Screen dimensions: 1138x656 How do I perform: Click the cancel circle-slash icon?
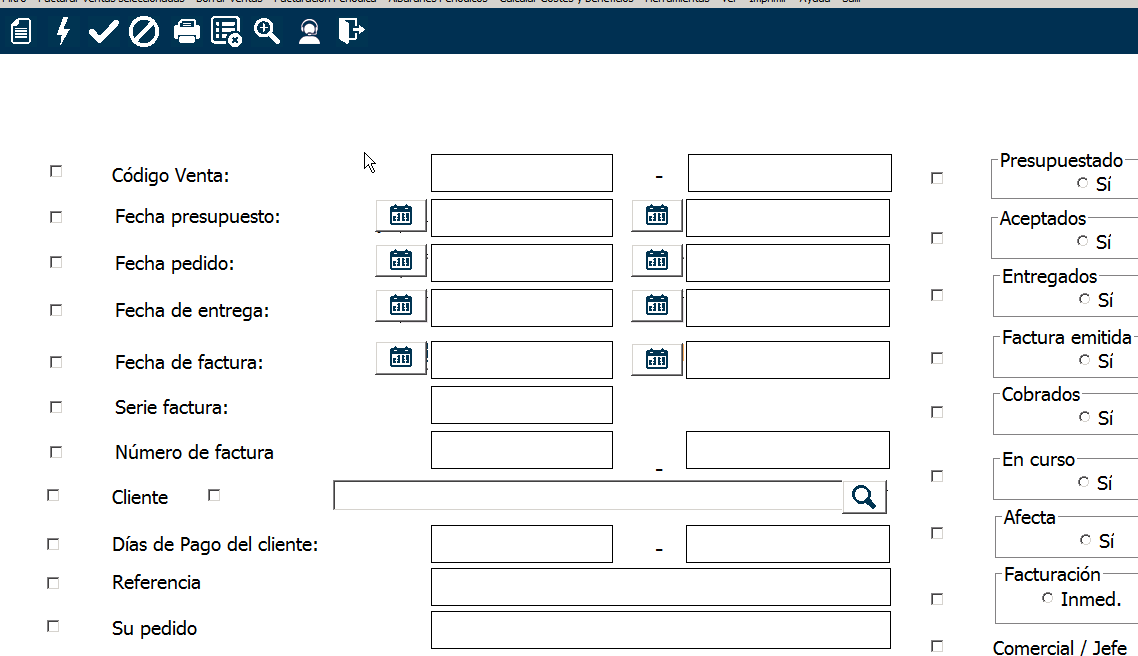(144, 32)
